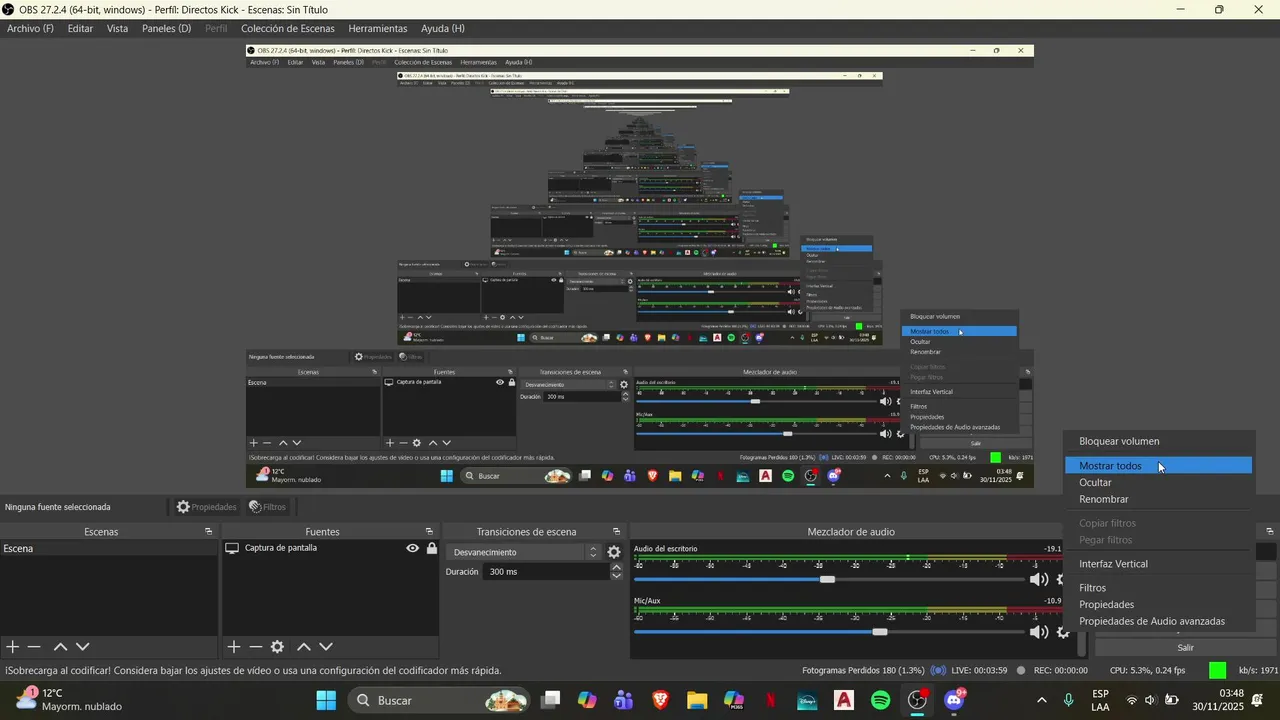Open the Herramientas menu

[378, 28]
